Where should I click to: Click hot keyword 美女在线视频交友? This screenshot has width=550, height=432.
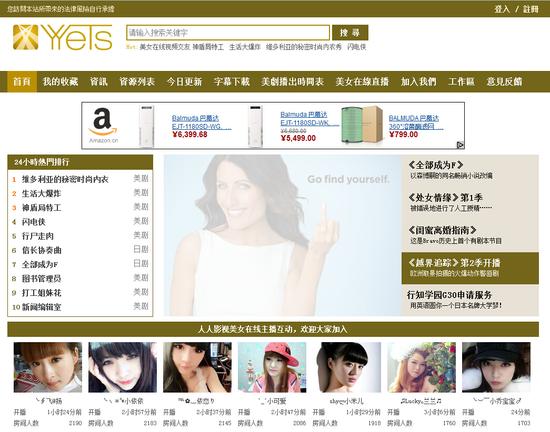(x=165, y=47)
